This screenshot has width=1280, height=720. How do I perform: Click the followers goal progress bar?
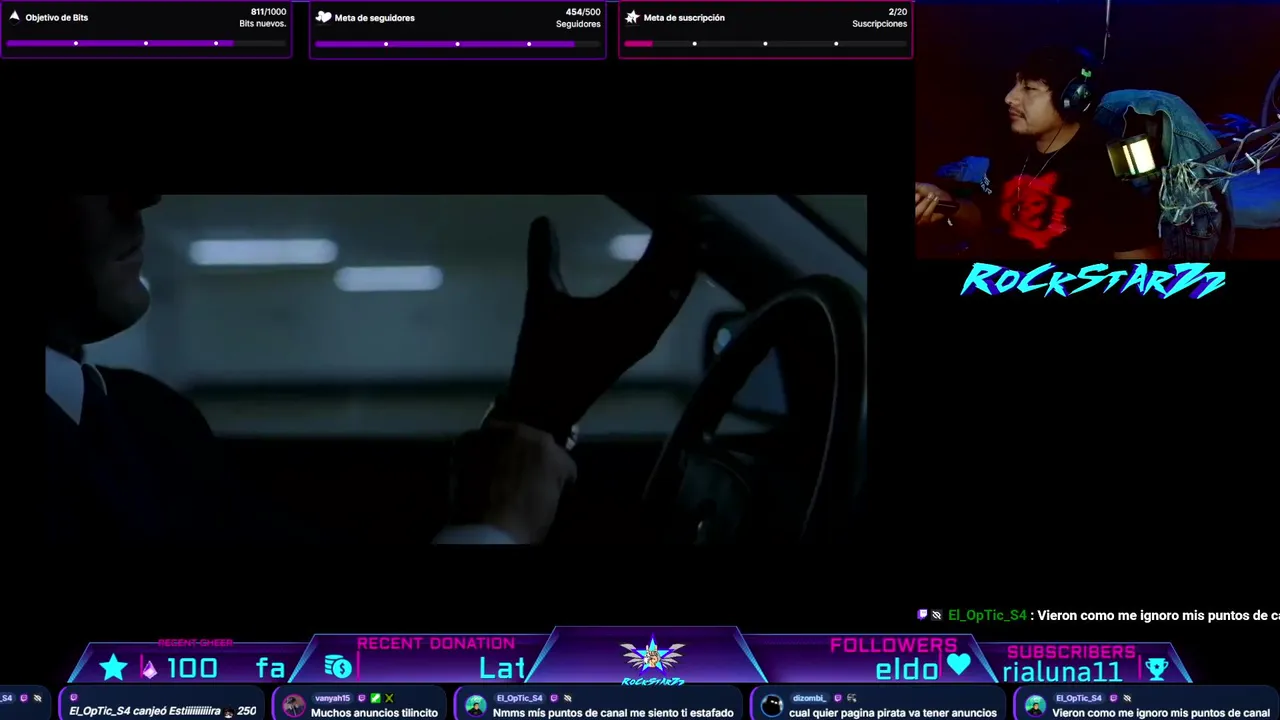point(457,43)
